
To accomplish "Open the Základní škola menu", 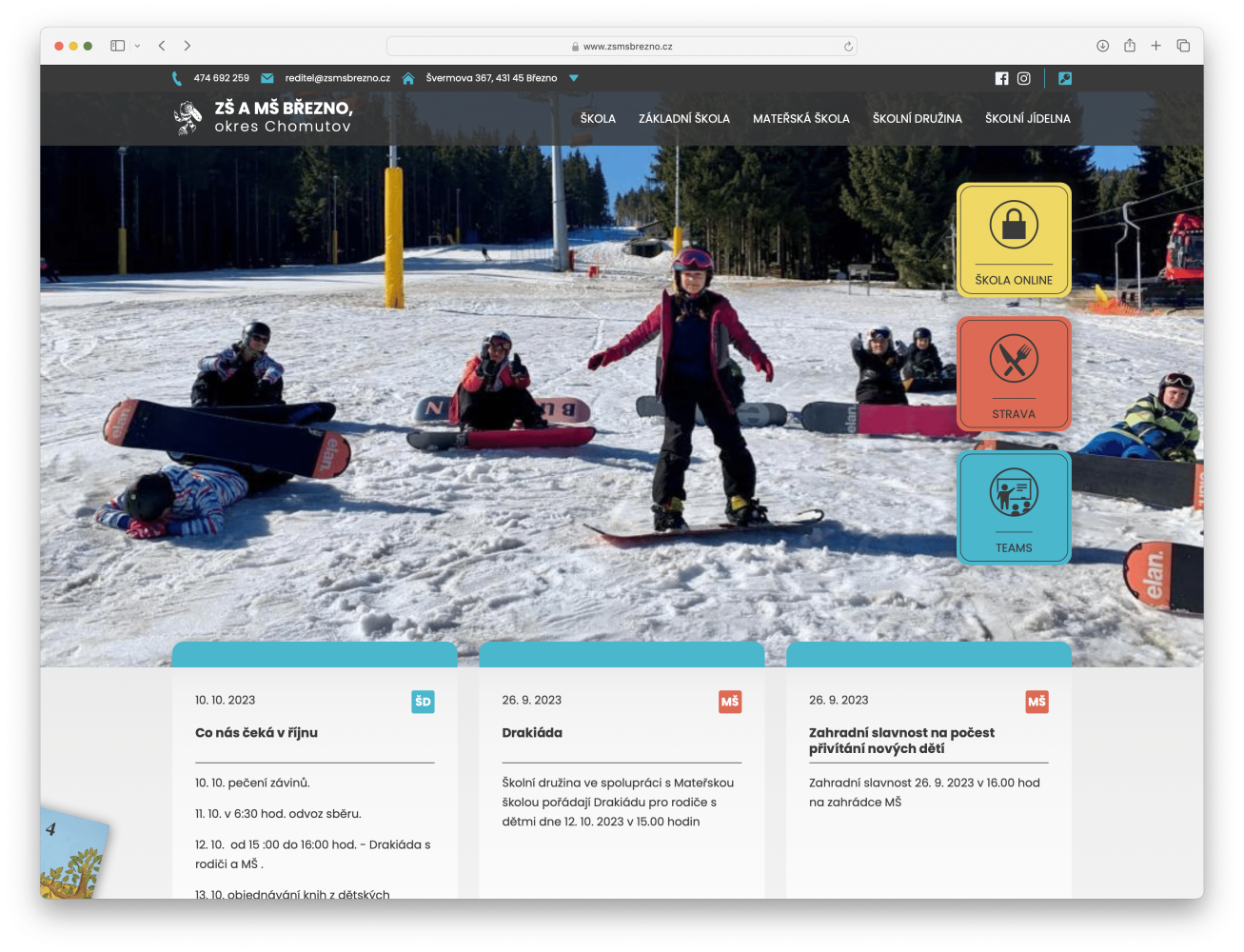I will pos(683,119).
